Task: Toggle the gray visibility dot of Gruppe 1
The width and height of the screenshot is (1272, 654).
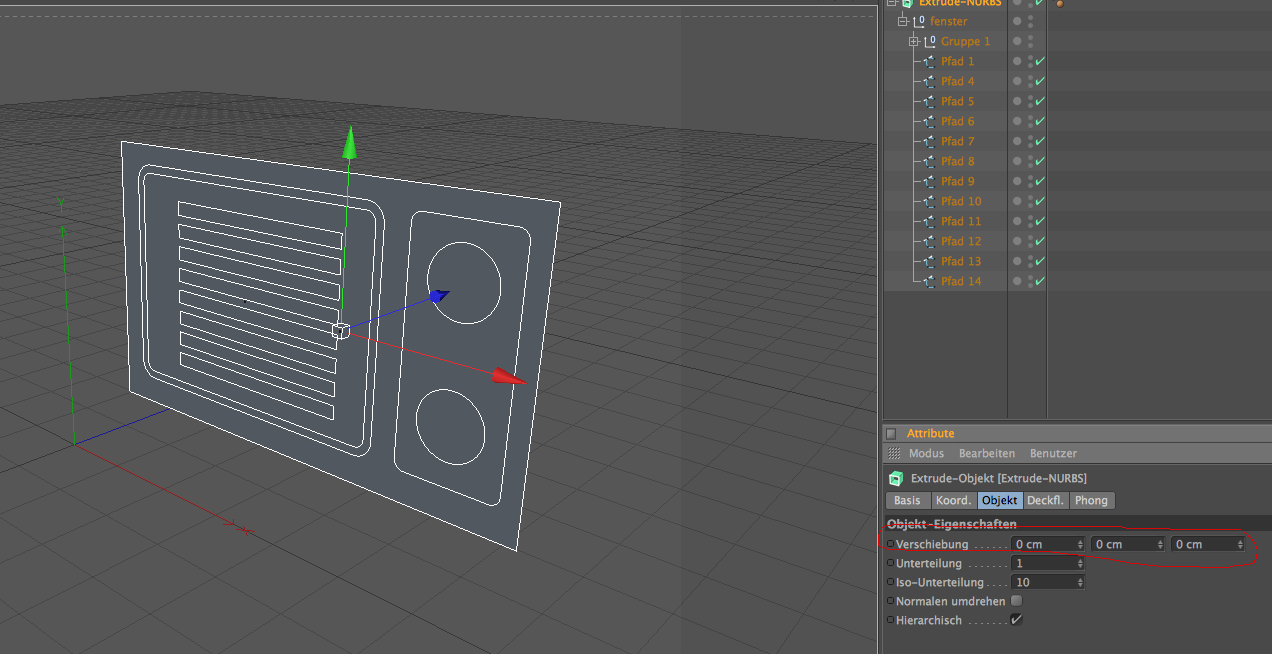Action: point(1017,41)
